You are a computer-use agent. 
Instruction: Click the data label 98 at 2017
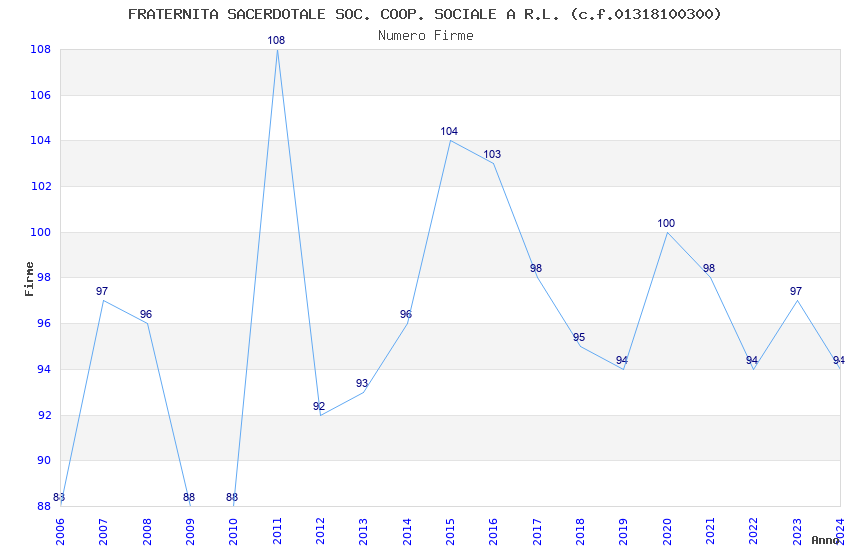536,268
